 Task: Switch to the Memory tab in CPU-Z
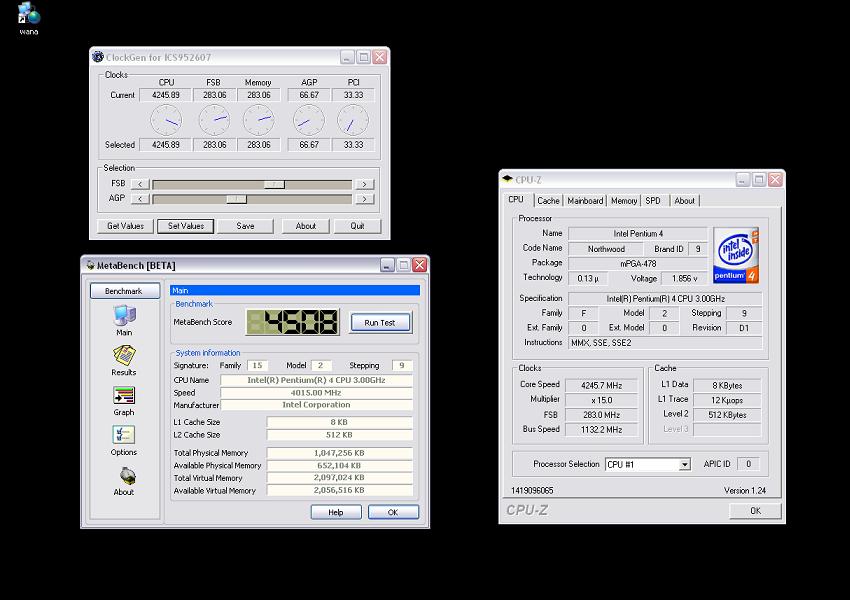tap(624, 201)
